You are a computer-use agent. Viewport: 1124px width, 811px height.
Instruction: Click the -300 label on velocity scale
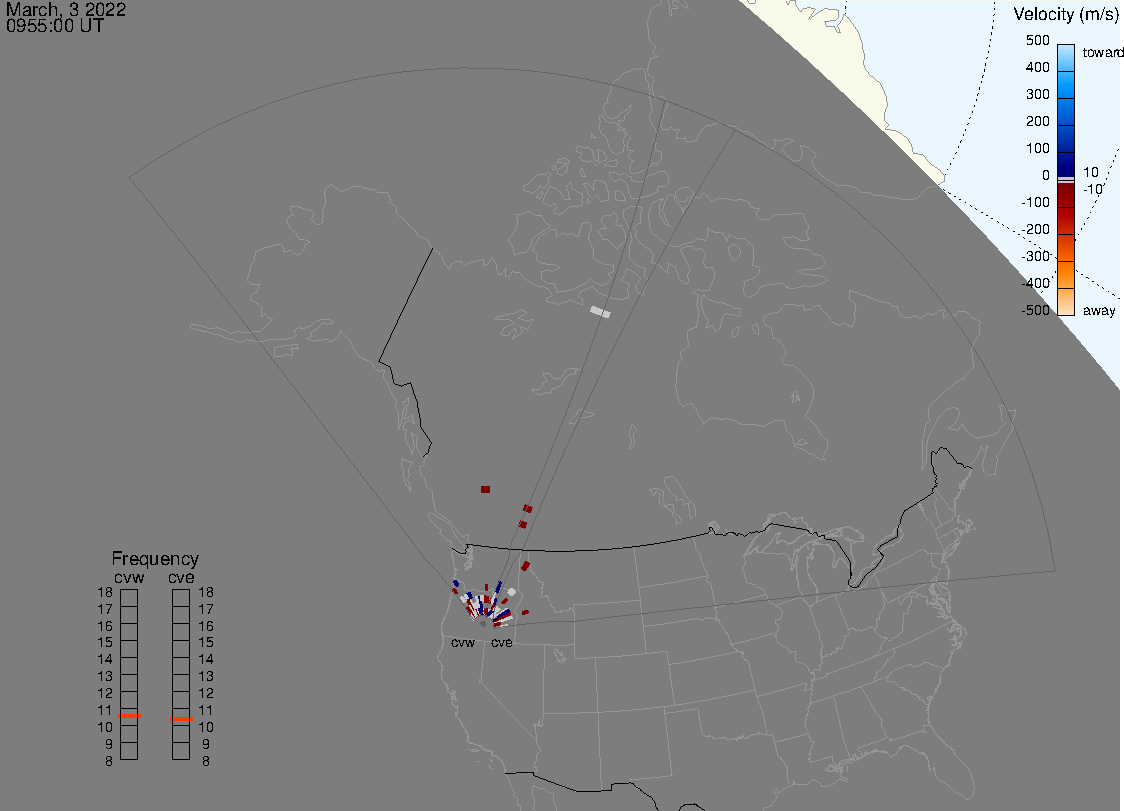pyautogui.click(x=1036, y=256)
